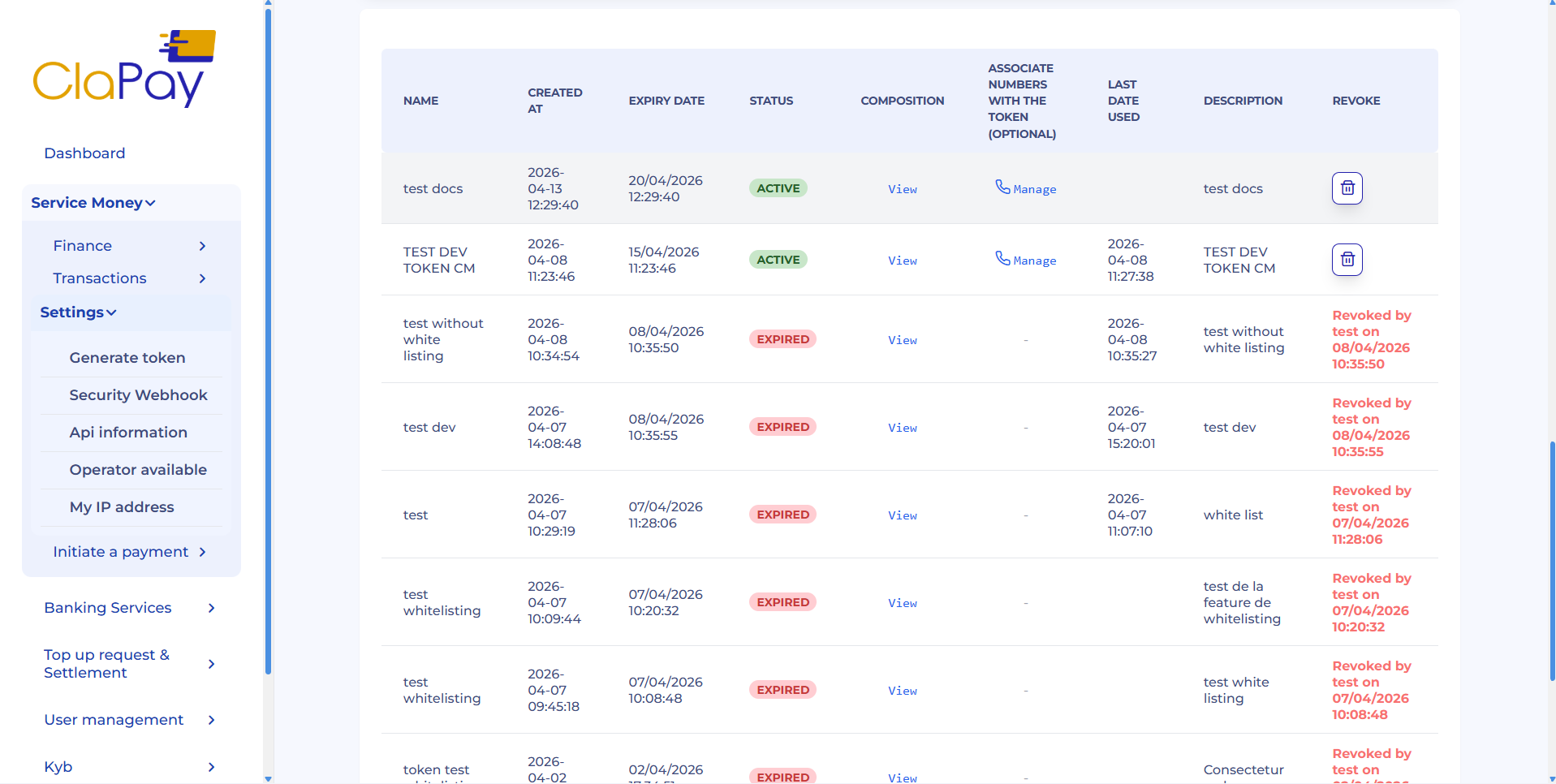
Task: View composition of expired 'test dev' token
Action: click(x=902, y=428)
